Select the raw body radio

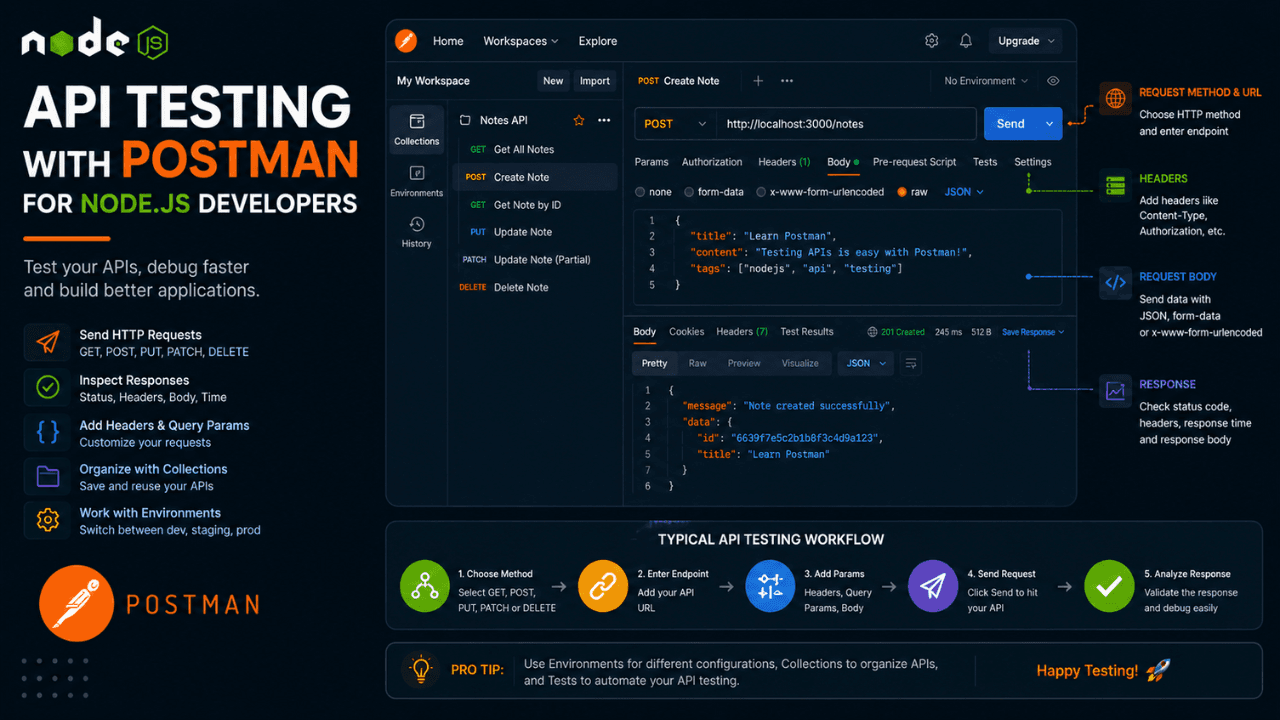(902, 192)
